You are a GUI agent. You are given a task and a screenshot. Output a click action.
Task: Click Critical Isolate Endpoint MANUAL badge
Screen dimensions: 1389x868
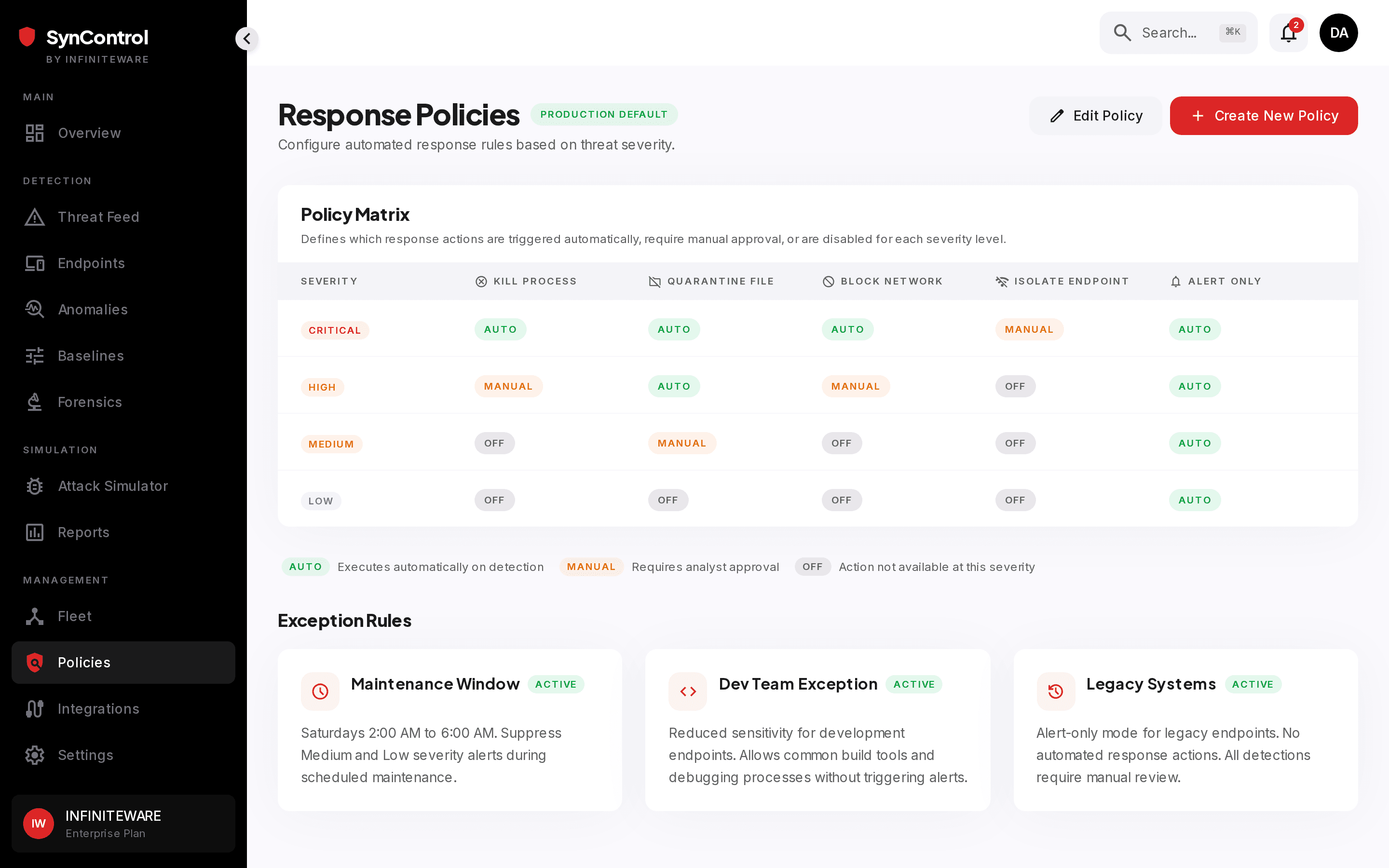pyautogui.click(x=1029, y=329)
